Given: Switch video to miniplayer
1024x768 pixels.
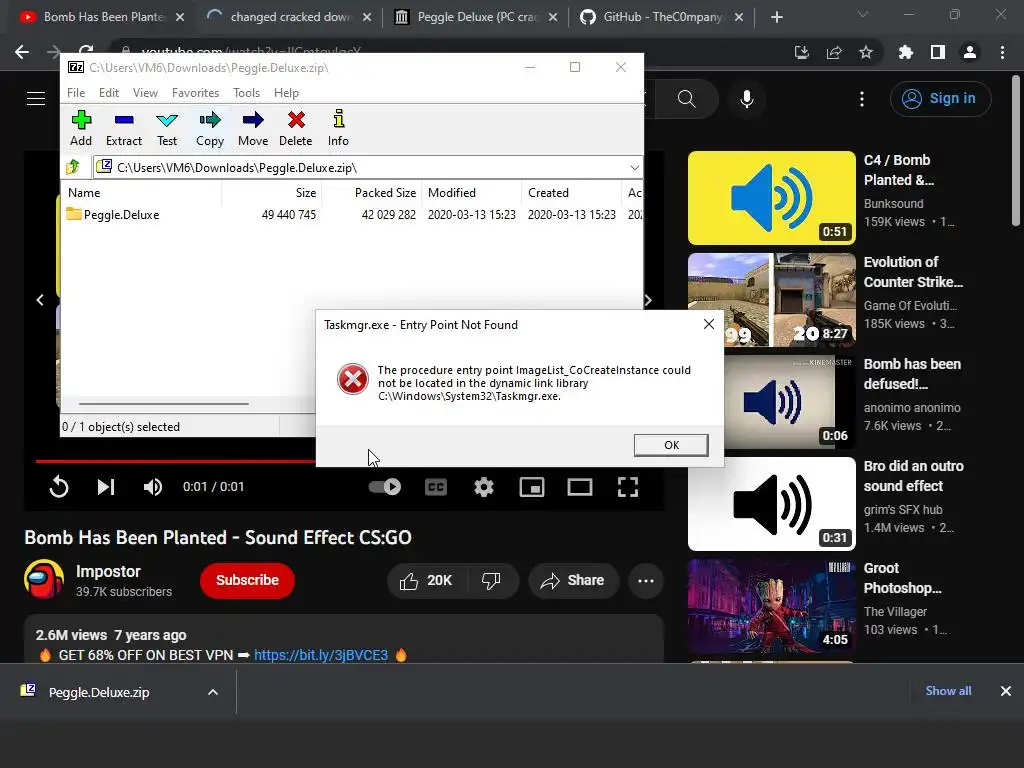Looking at the screenshot, I should click(x=532, y=487).
